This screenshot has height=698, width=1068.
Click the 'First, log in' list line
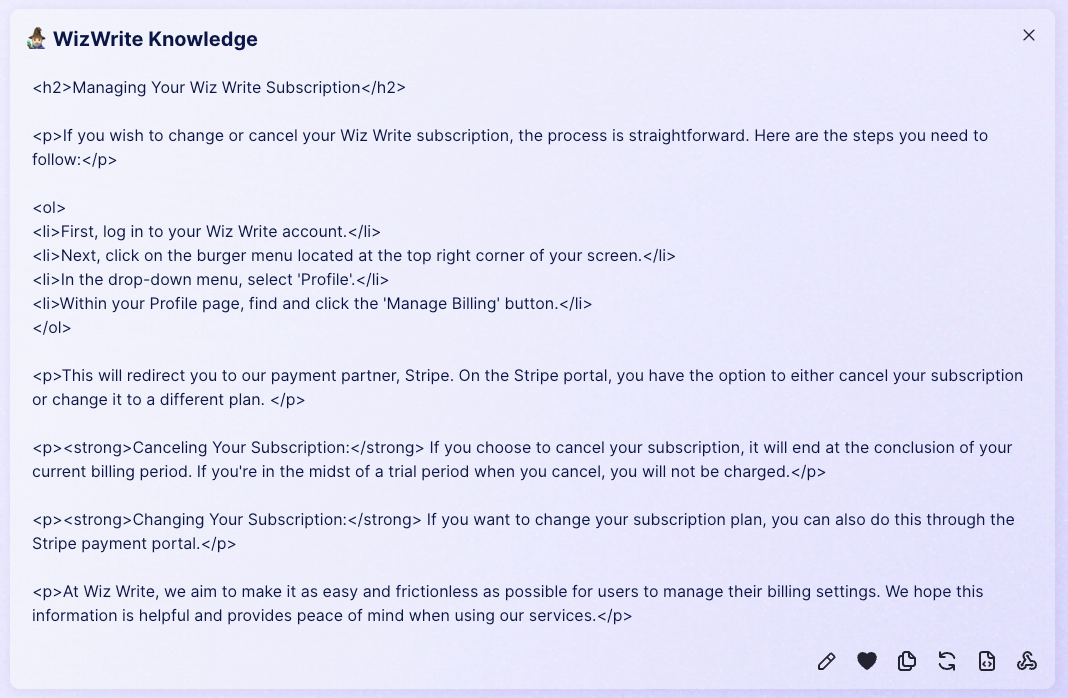click(x=206, y=232)
